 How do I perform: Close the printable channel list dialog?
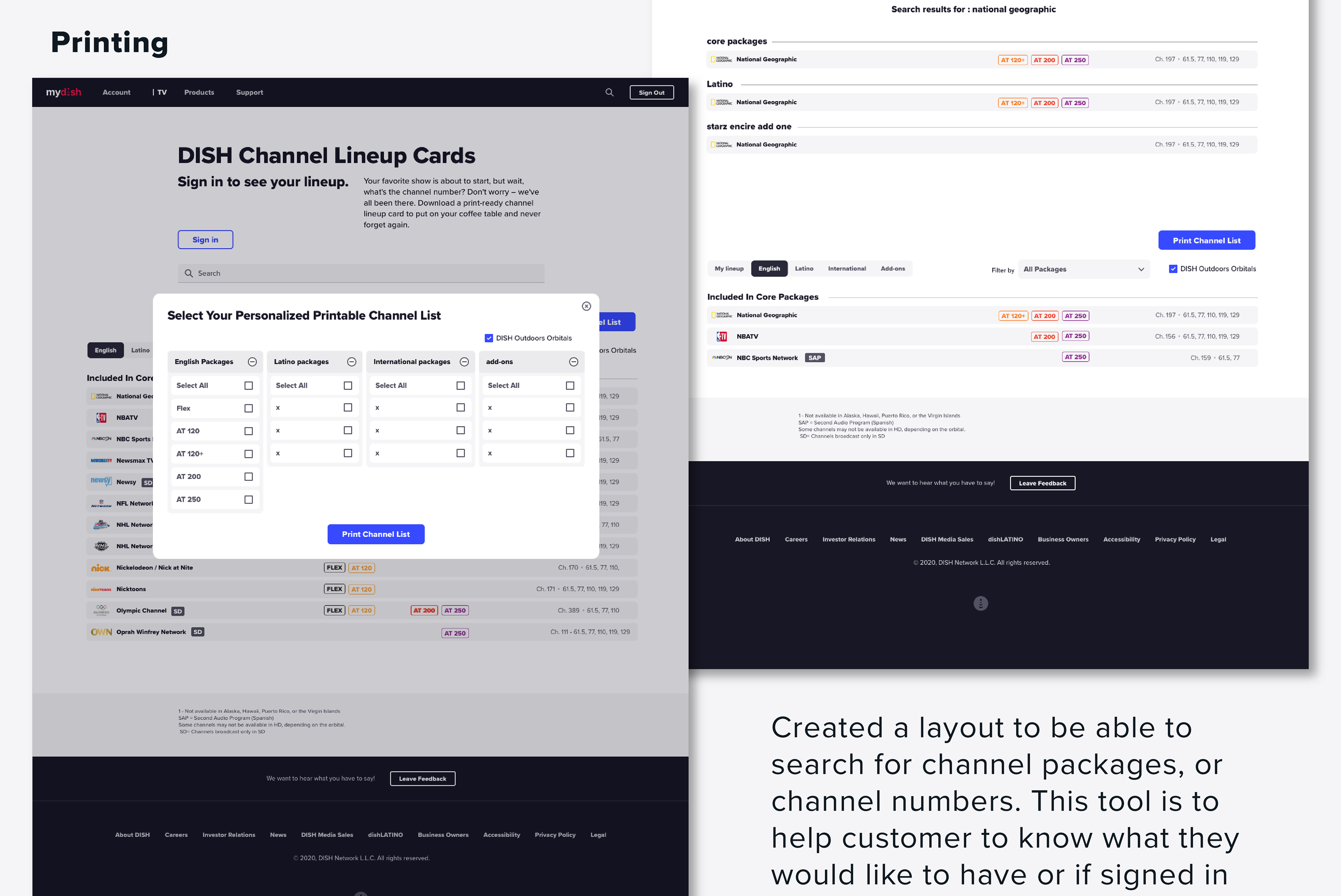[x=586, y=306]
